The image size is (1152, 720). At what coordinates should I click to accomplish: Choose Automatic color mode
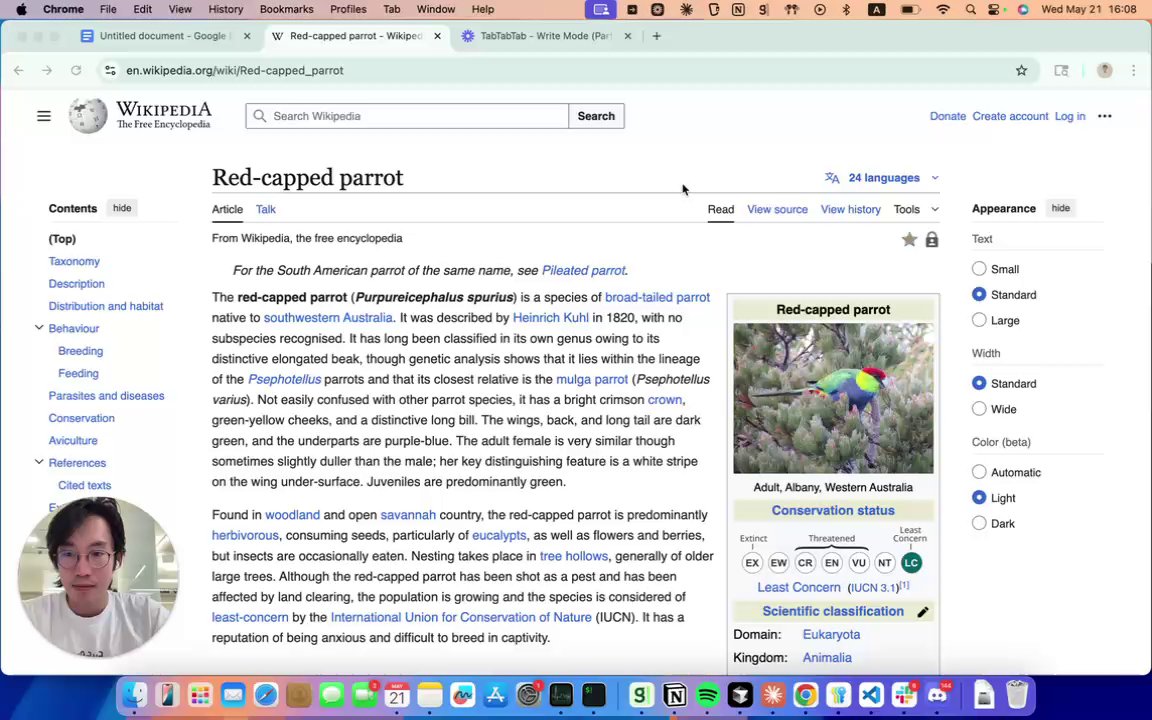tap(979, 472)
